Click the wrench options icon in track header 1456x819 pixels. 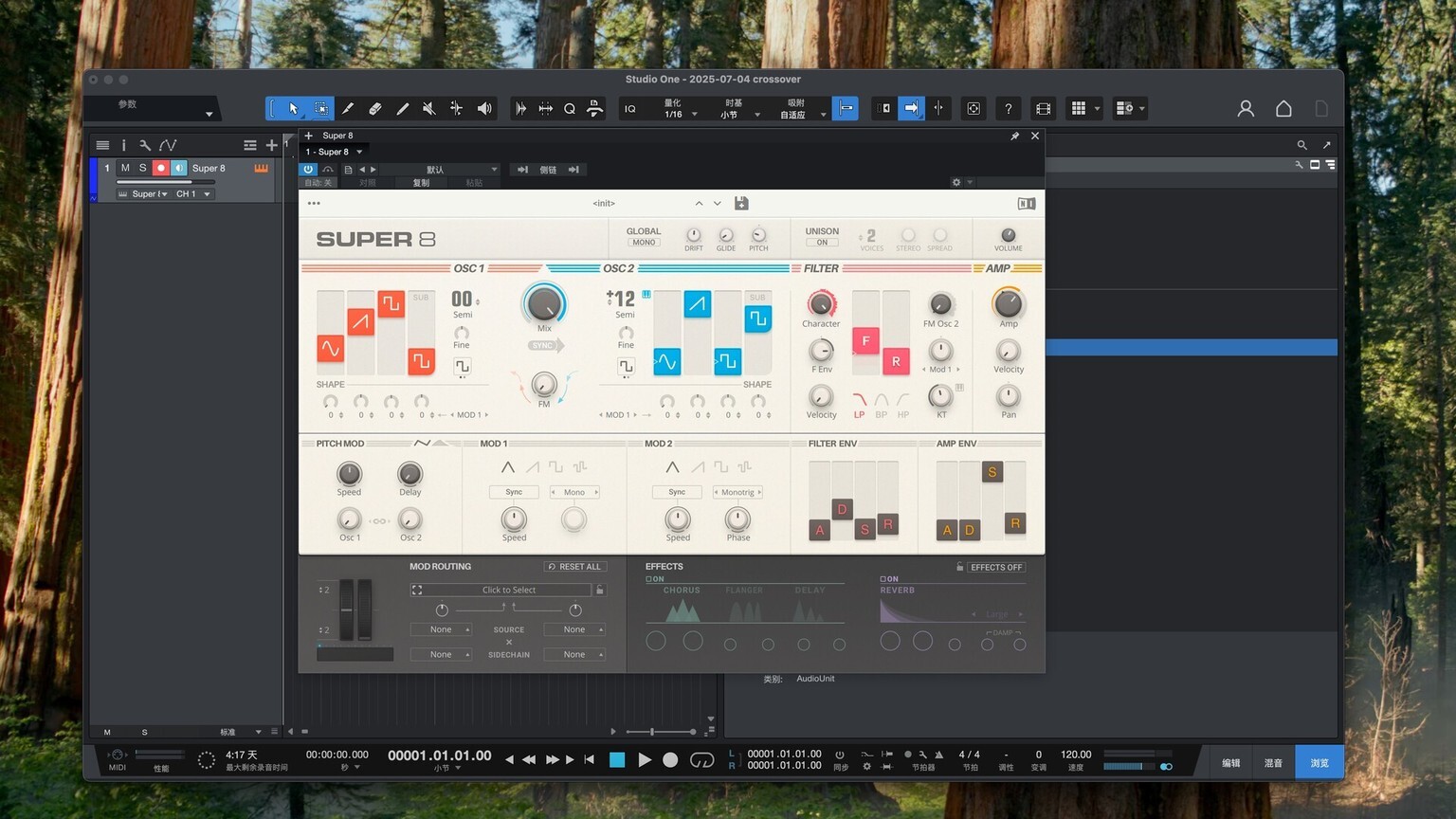pos(145,145)
